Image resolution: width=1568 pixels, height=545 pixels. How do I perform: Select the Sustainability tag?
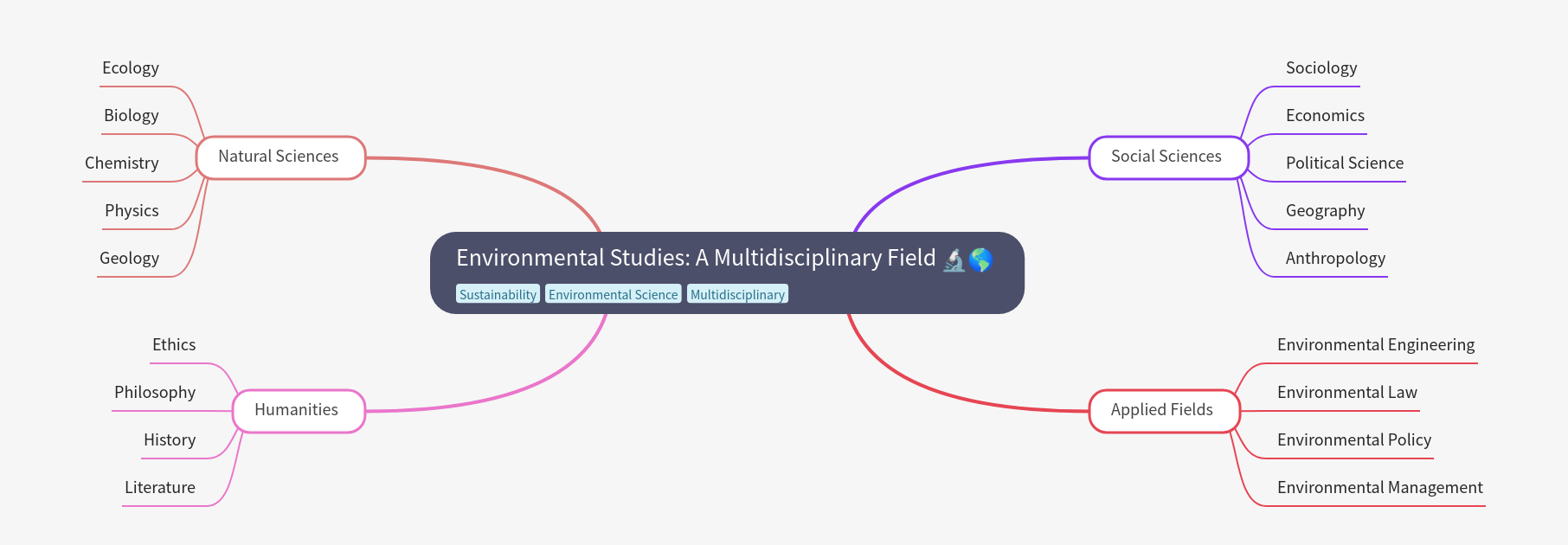coord(498,294)
